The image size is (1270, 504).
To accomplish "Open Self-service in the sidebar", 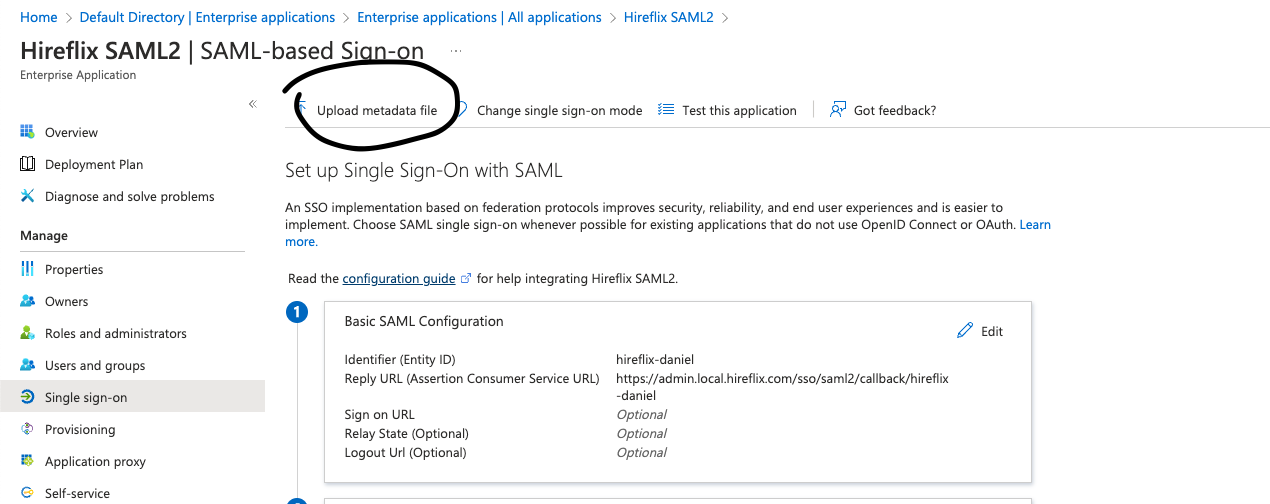I will pyautogui.click(x=77, y=493).
